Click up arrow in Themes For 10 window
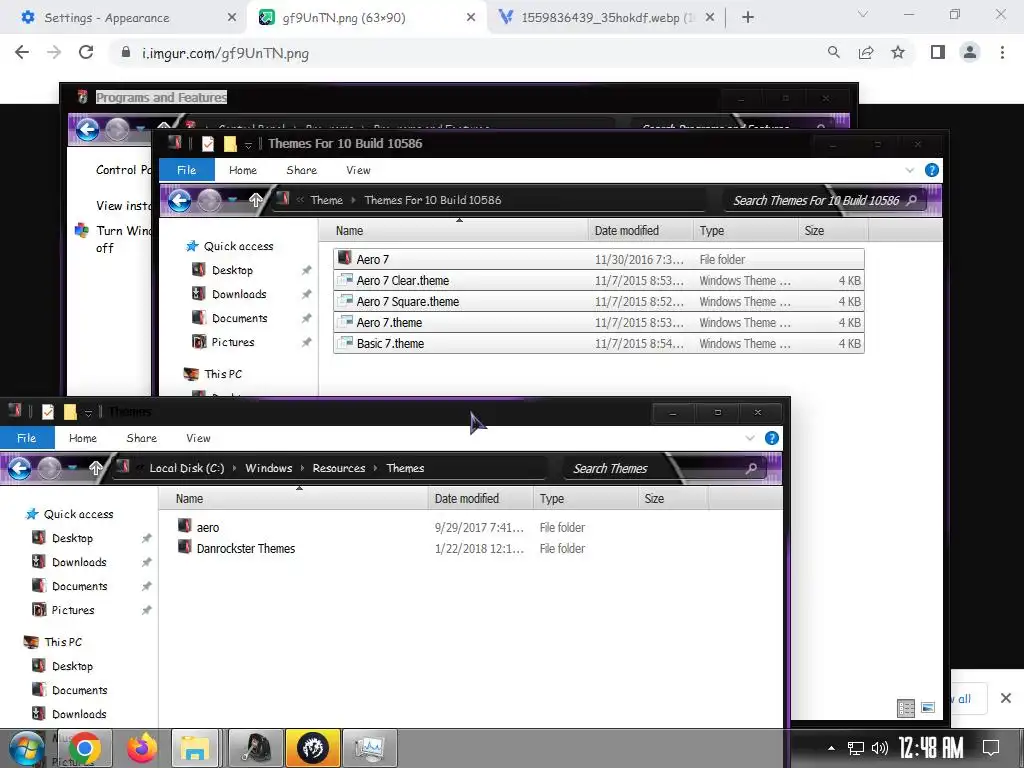This screenshot has width=1024, height=768. coord(255,200)
